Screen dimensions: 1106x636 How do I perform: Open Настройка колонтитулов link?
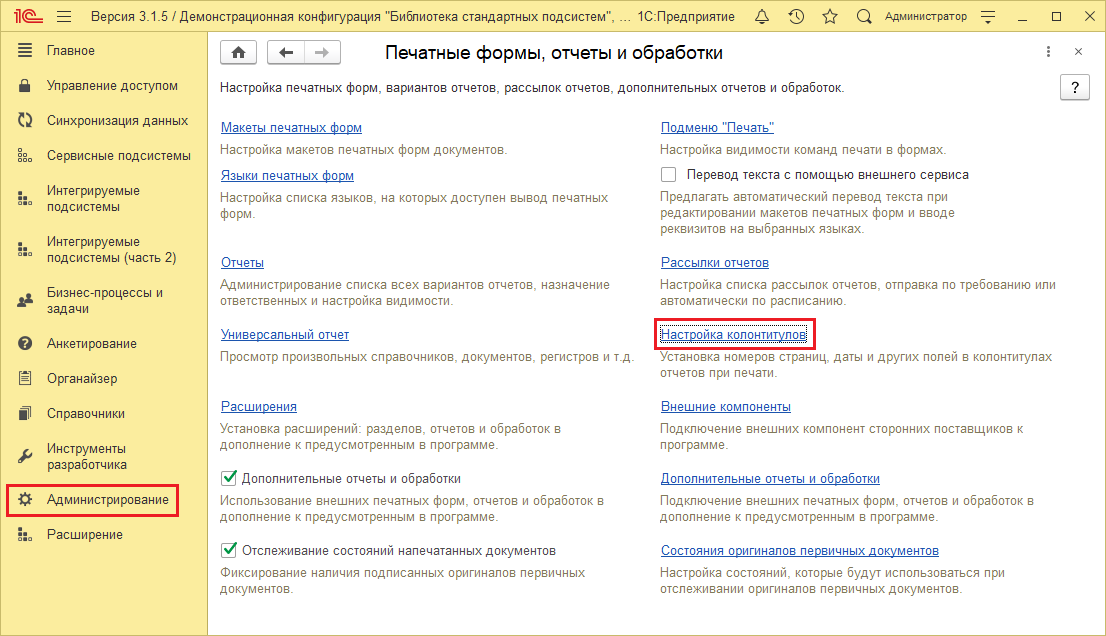(x=734, y=334)
